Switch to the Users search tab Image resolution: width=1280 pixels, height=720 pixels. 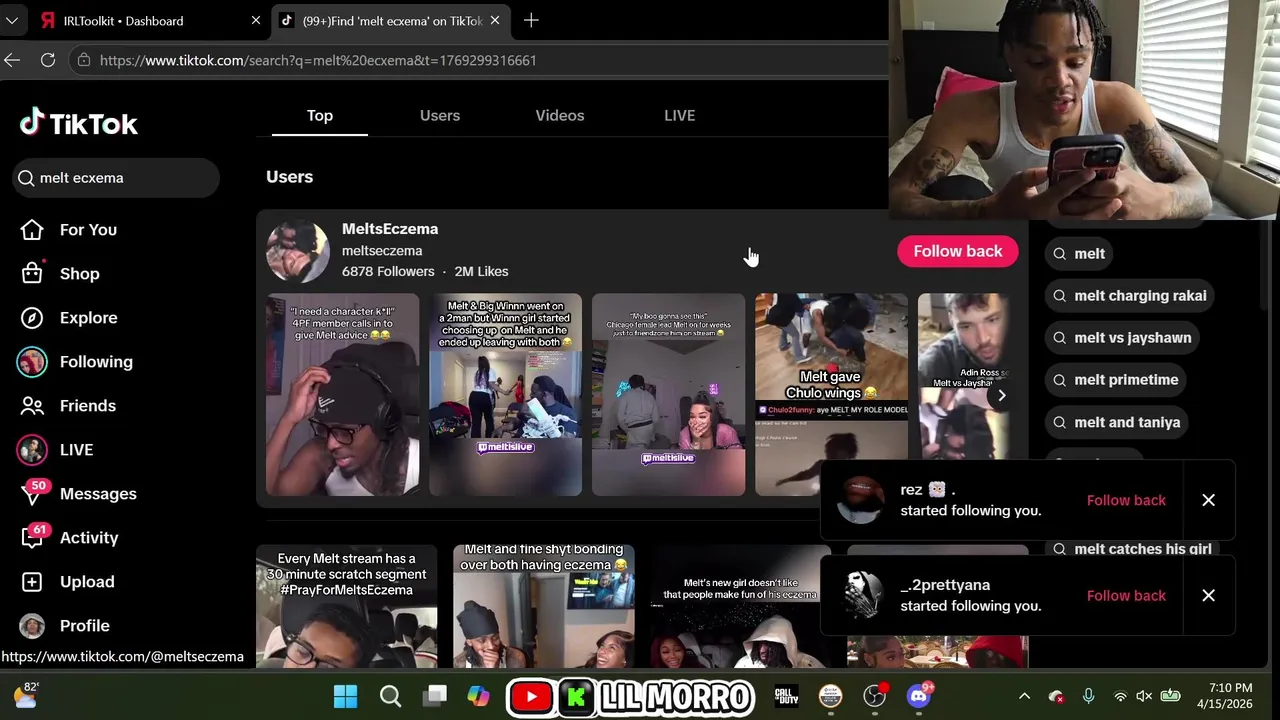[x=440, y=115]
